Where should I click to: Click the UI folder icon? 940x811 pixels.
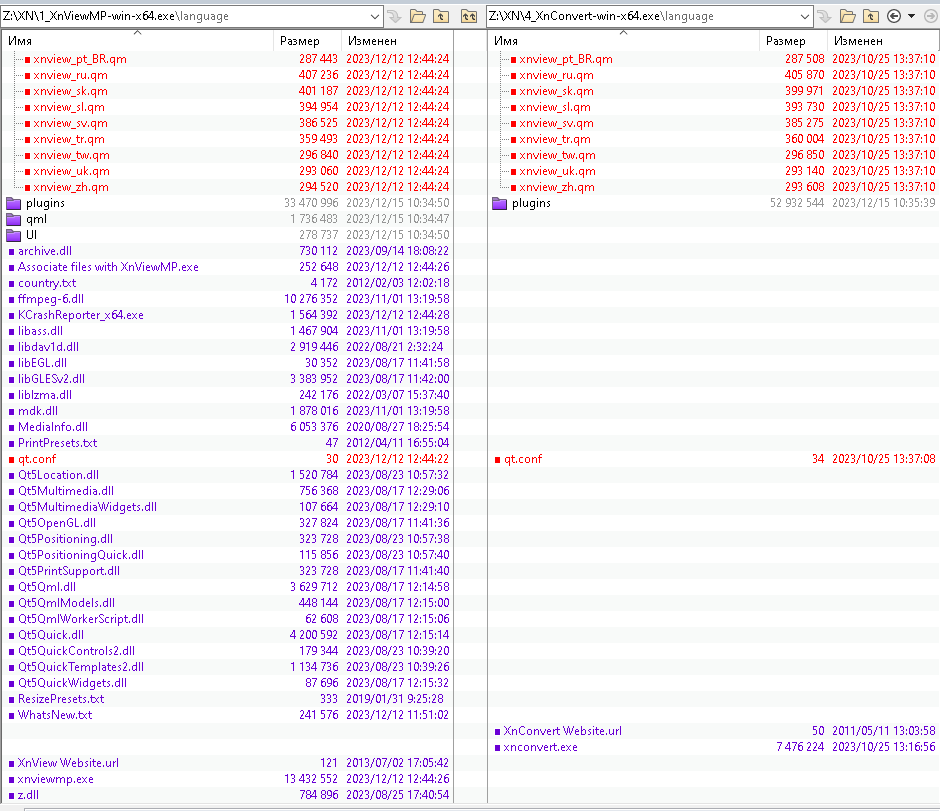click(x=14, y=235)
